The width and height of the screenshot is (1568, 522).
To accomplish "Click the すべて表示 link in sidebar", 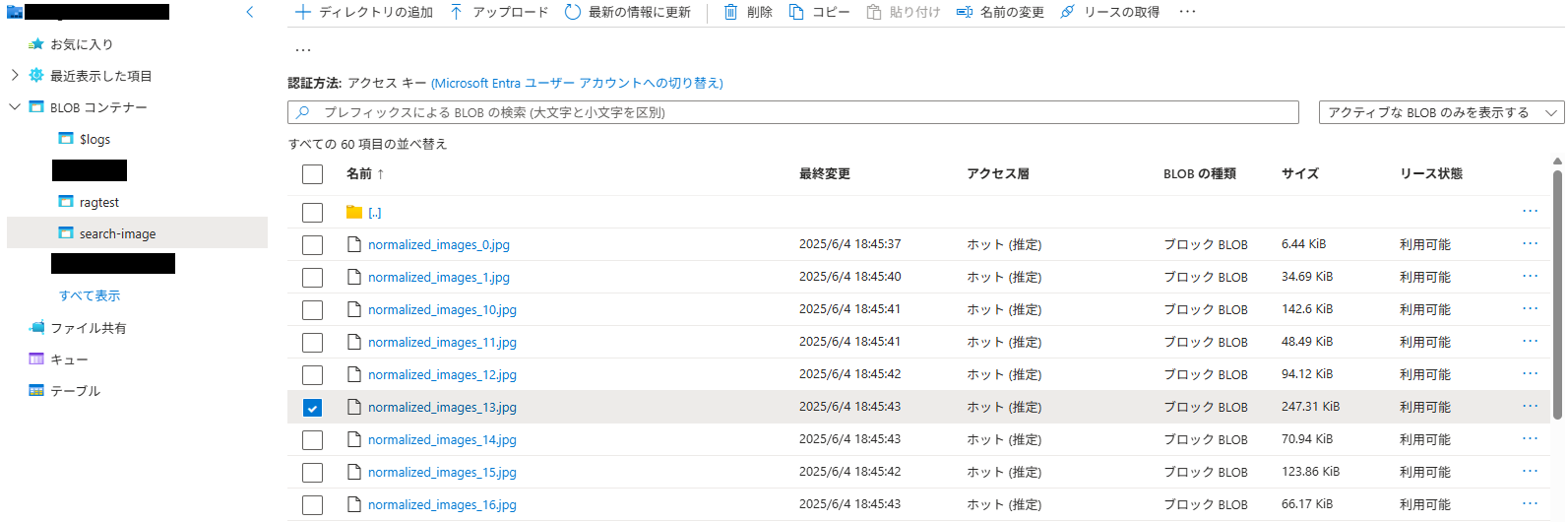I will (90, 295).
